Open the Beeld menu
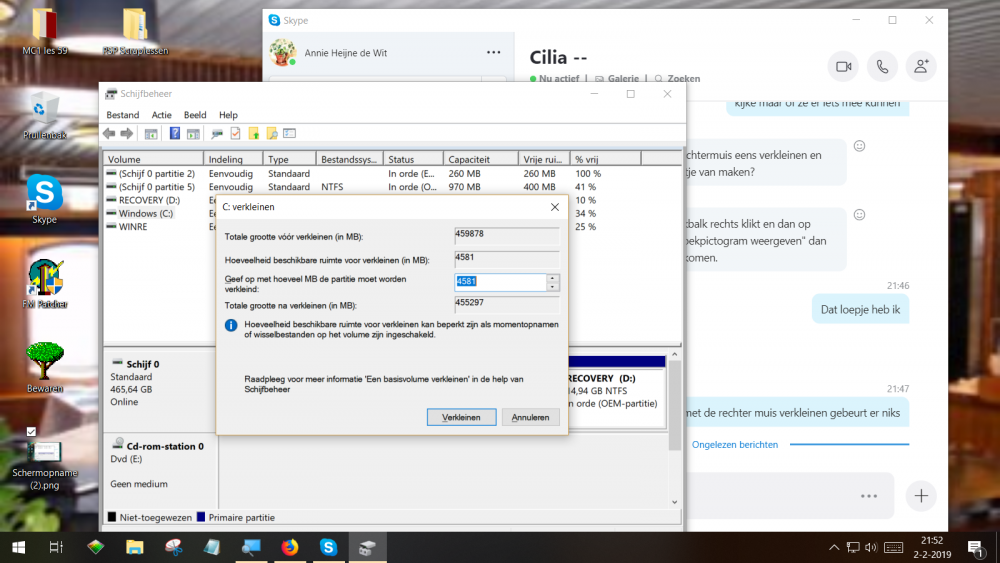Viewport: 1000px width, 563px height. pos(195,115)
